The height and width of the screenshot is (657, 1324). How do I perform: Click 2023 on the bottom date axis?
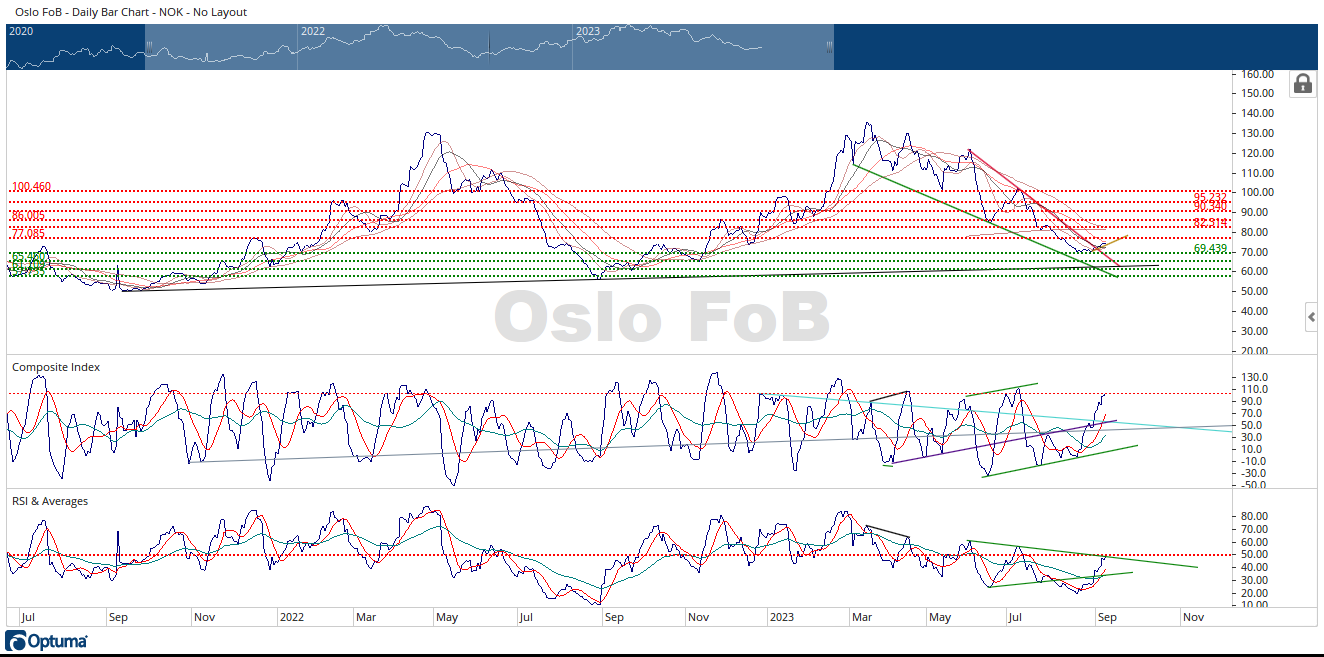[781, 617]
